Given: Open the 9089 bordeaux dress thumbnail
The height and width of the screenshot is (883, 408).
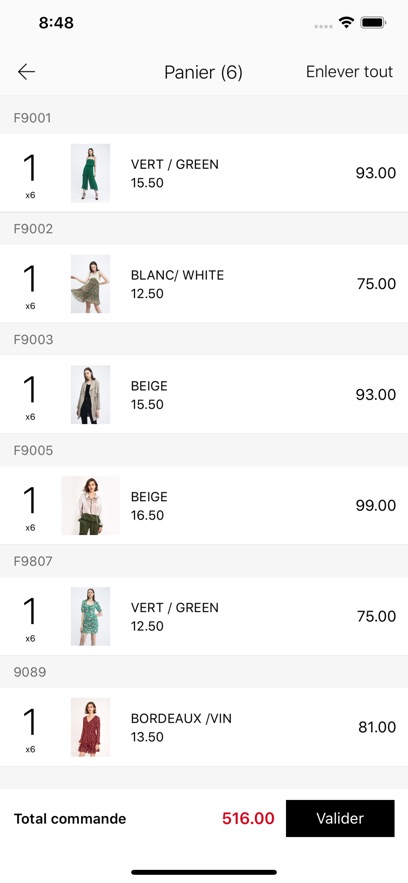Looking at the screenshot, I should [x=90, y=727].
